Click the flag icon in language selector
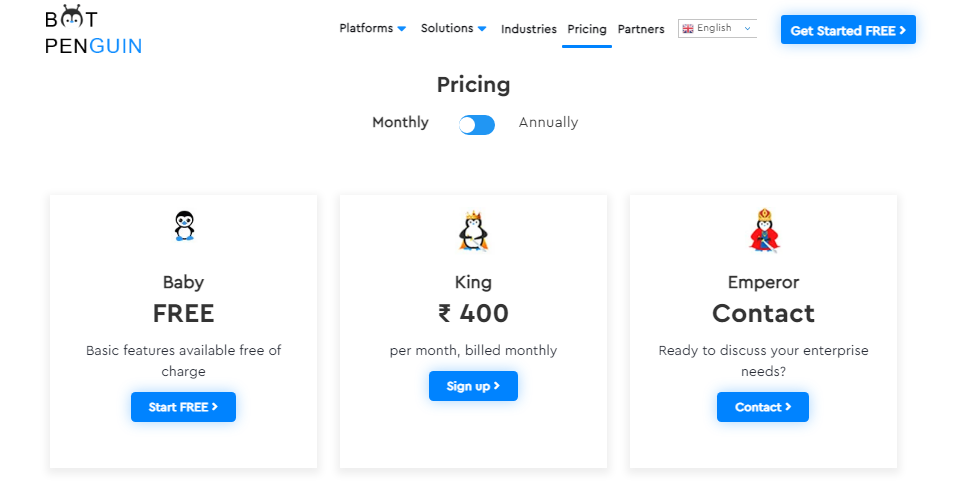The height and width of the screenshot is (488, 971). point(688,29)
